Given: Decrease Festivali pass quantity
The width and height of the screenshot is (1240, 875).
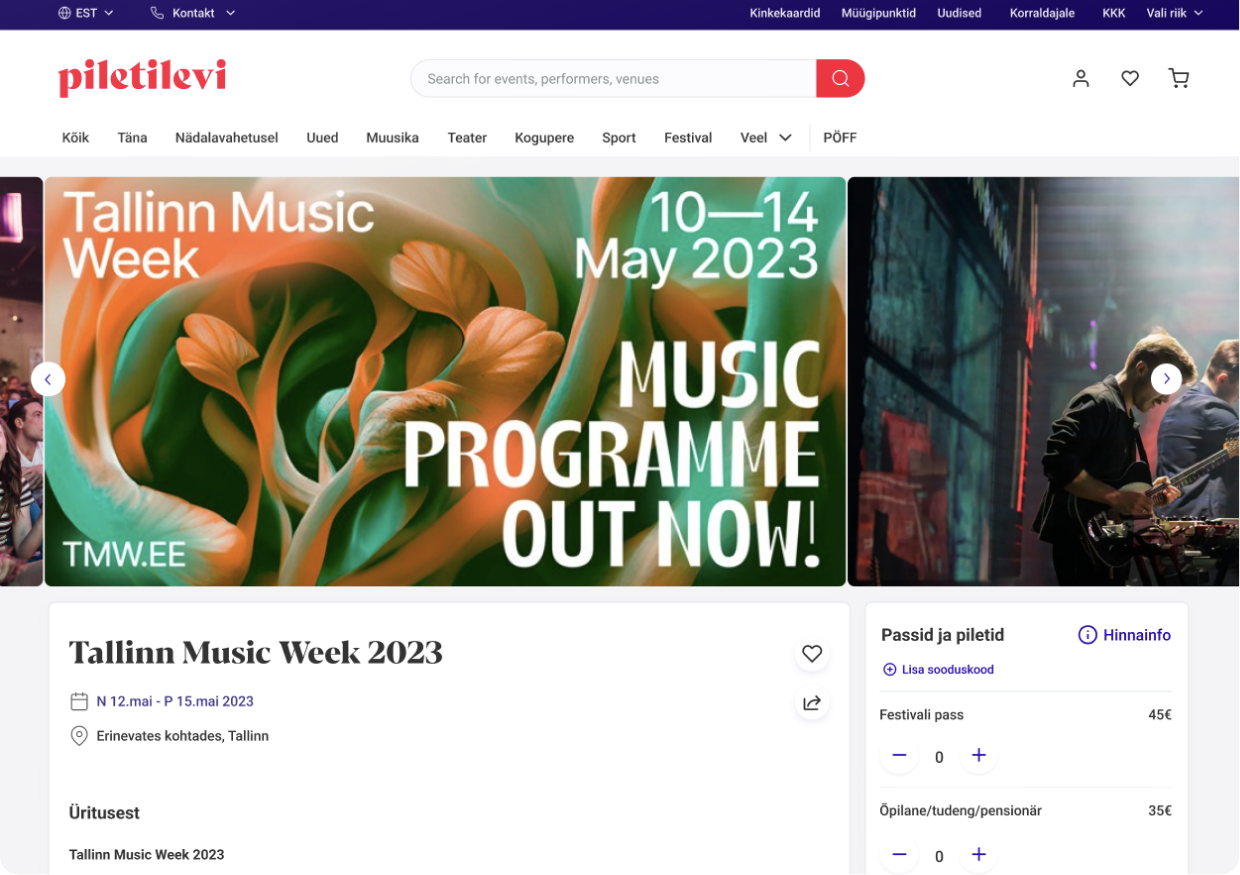Looking at the screenshot, I should coord(899,755).
